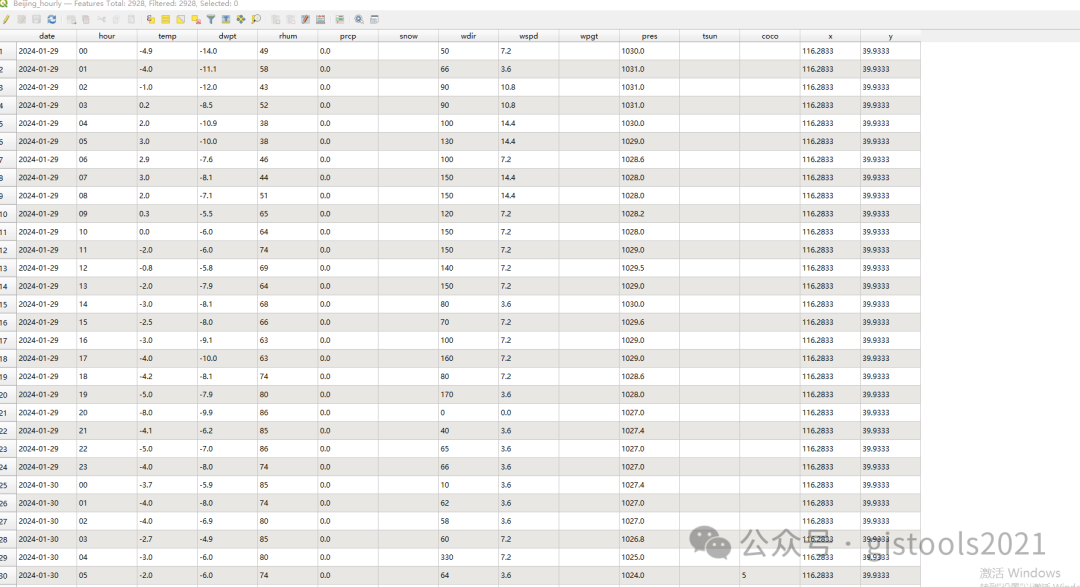
Task: Open the filter features using form funnel icon
Action: coord(211,19)
